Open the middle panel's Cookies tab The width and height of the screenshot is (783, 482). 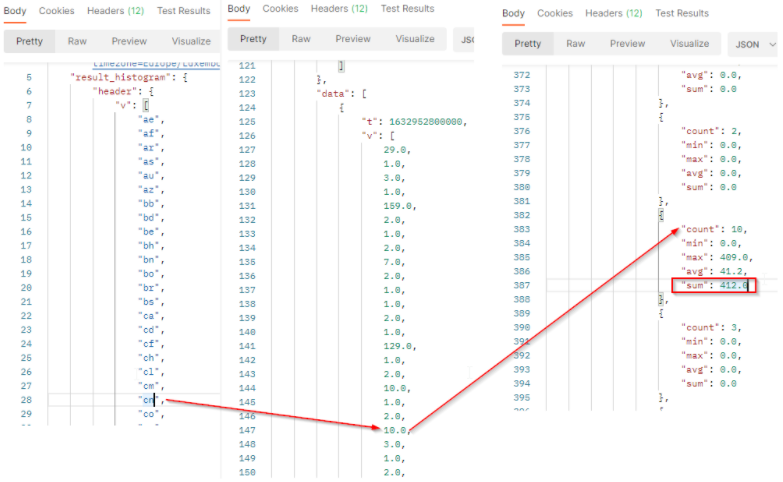tap(280, 9)
